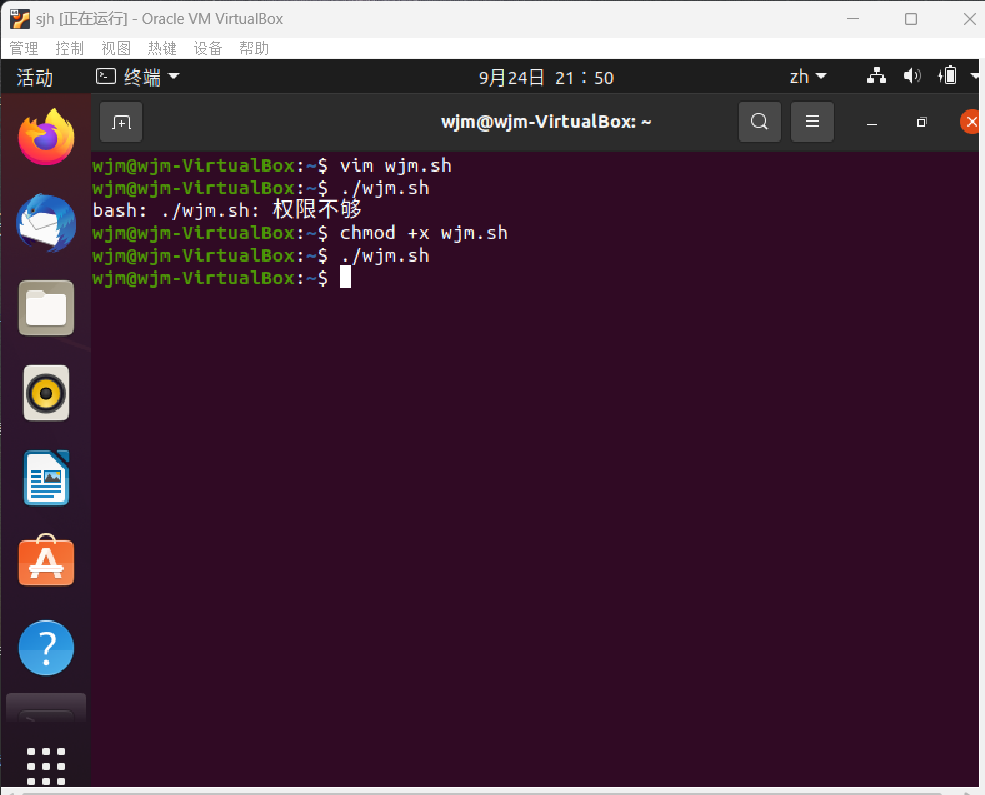The height and width of the screenshot is (795, 985).
Task: Open a new tab in the terminal
Action: [121, 122]
